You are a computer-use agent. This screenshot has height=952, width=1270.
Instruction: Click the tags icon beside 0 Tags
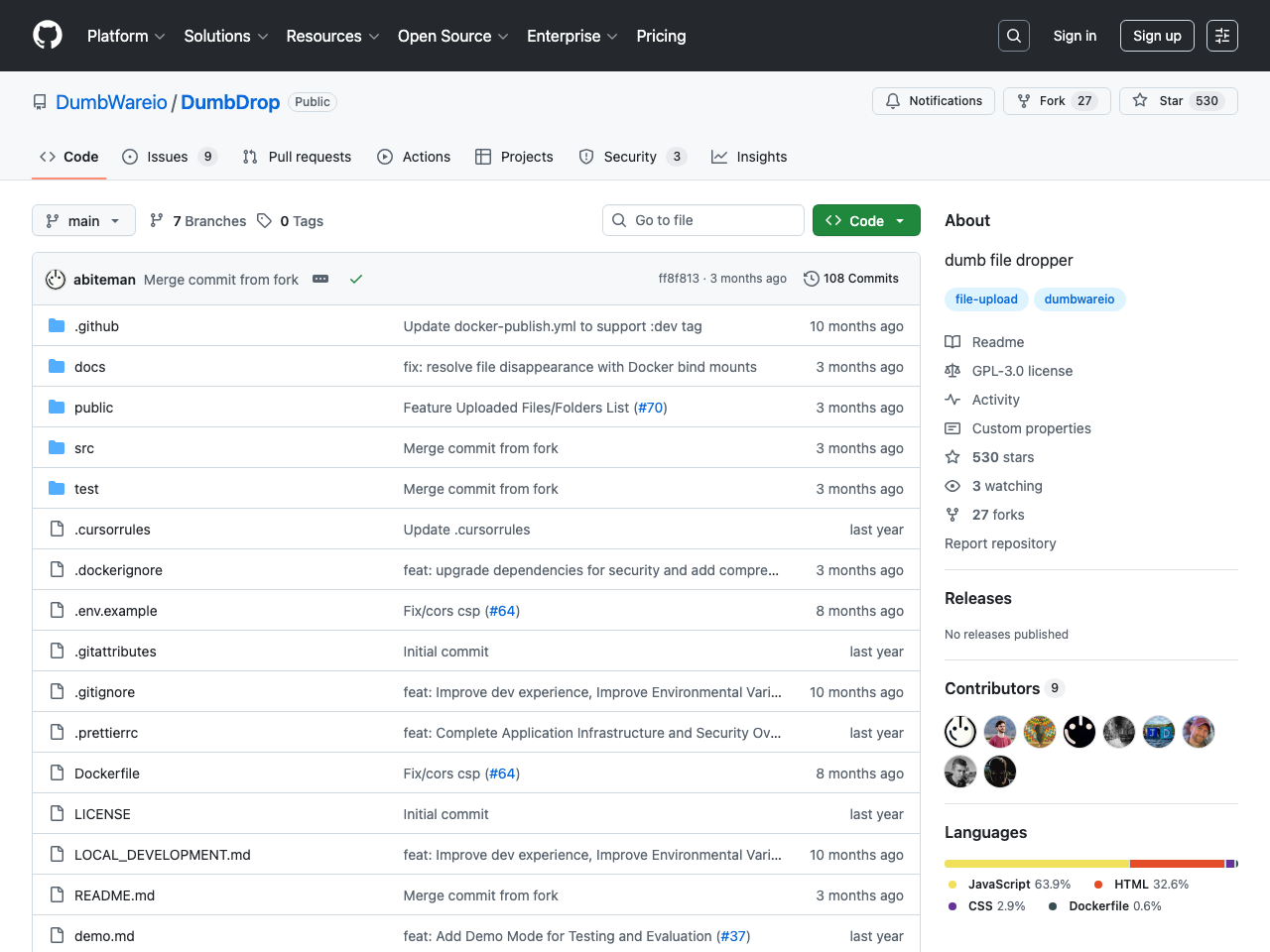click(263, 220)
